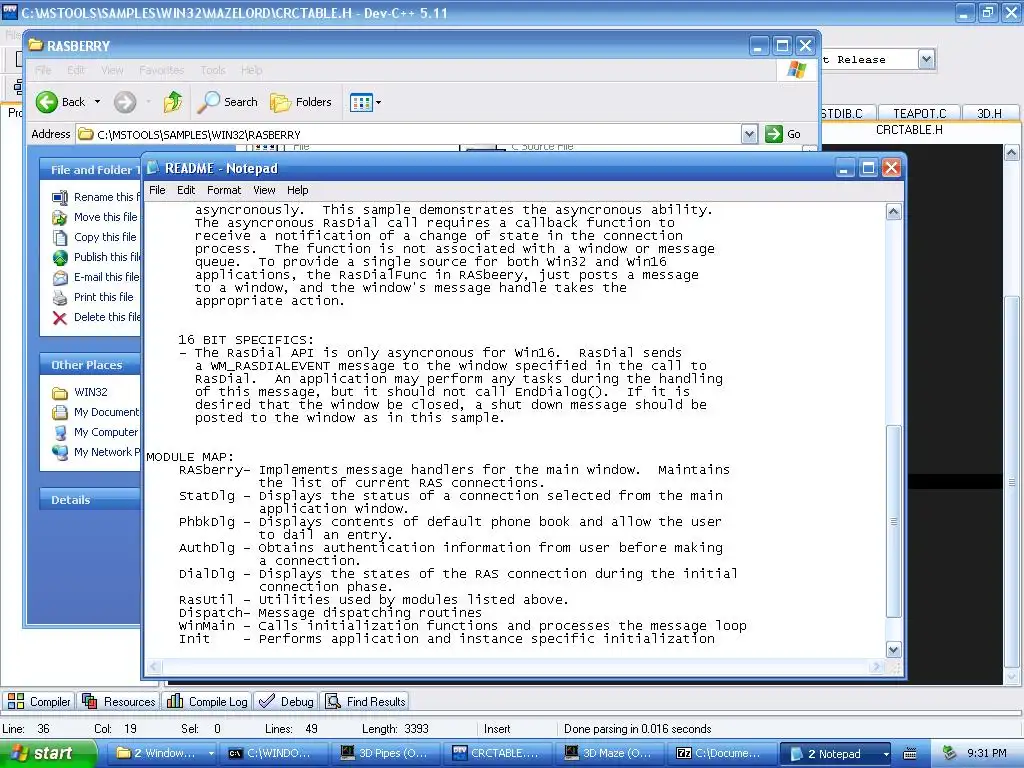Viewport: 1024px width, 768px height.
Task: Switch to 3D.H tab in Dev-C++
Action: tap(989, 114)
